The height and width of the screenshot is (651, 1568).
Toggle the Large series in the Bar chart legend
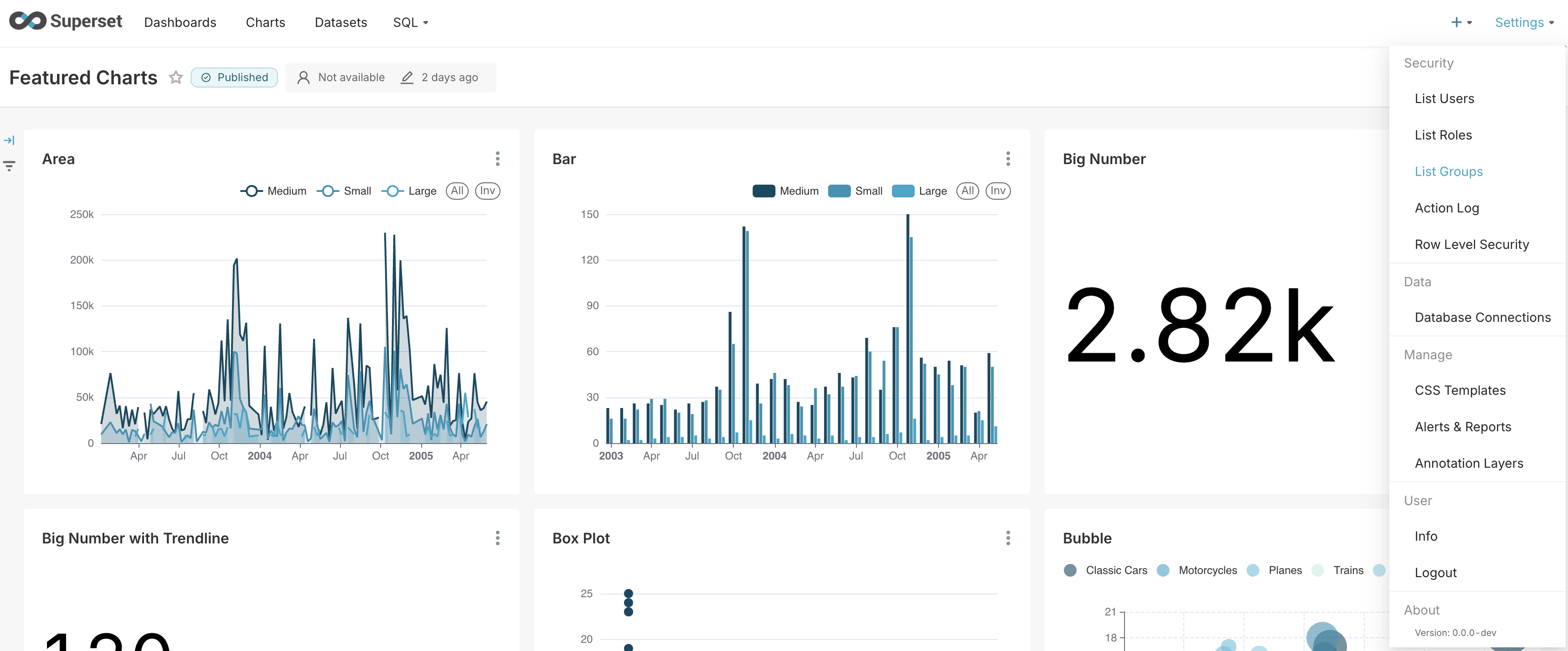pos(919,191)
